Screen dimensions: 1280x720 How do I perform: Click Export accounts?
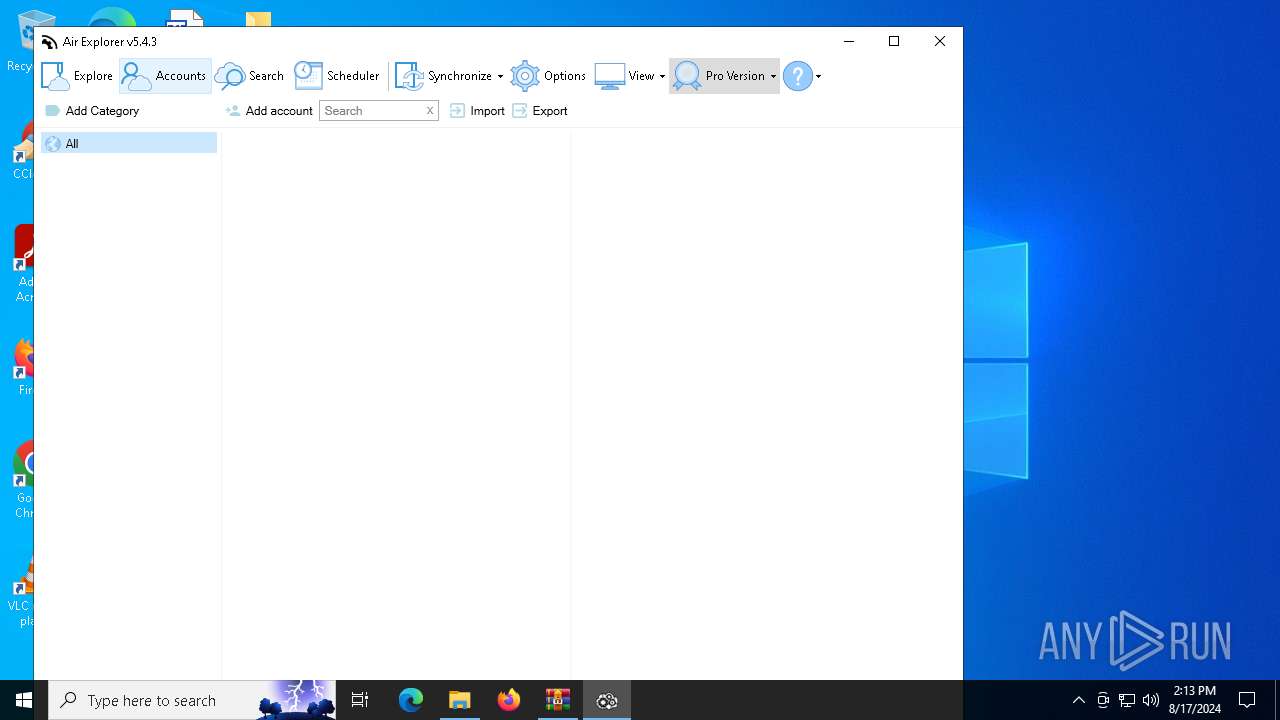[x=540, y=111]
